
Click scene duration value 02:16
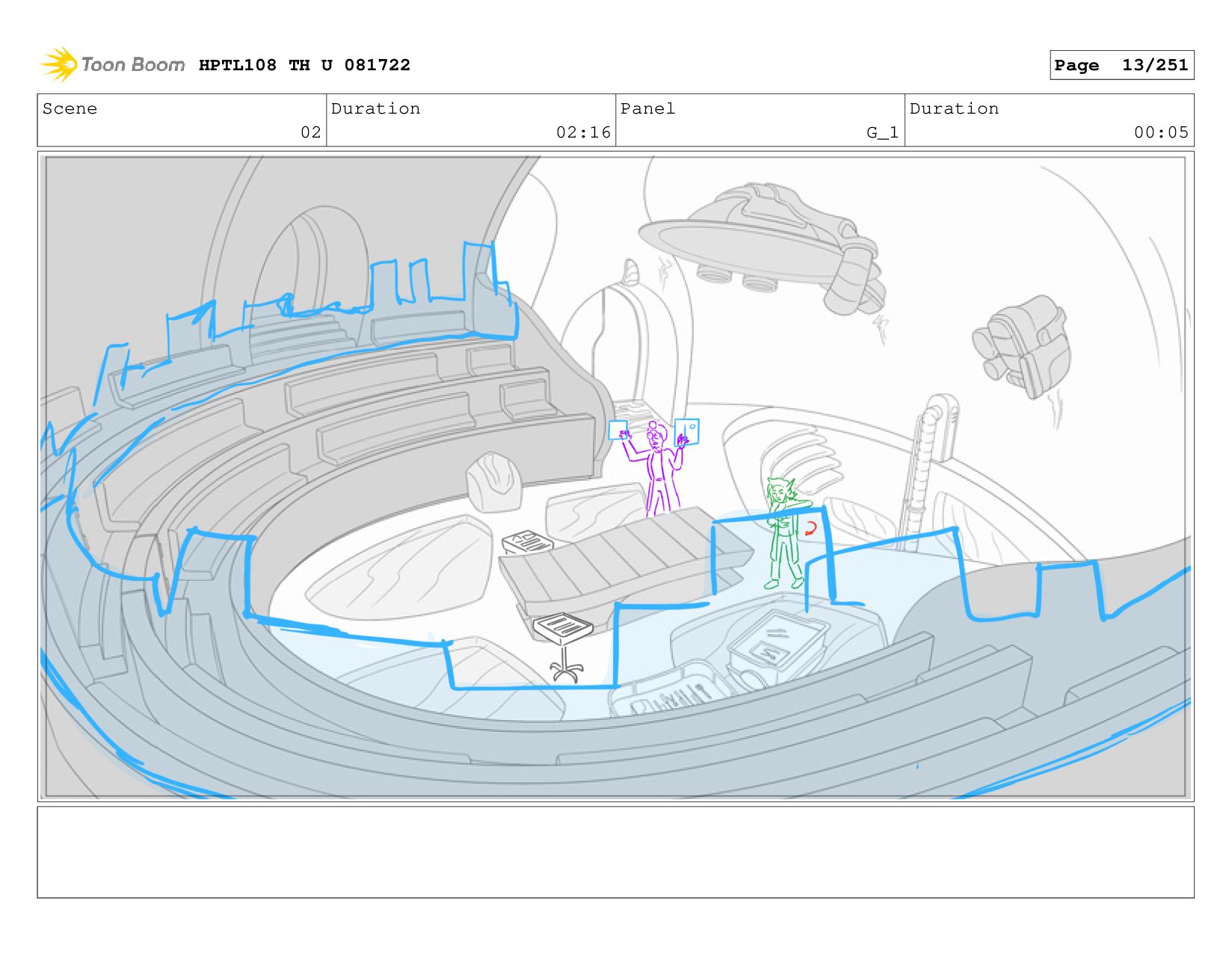click(x=583, y=132)
